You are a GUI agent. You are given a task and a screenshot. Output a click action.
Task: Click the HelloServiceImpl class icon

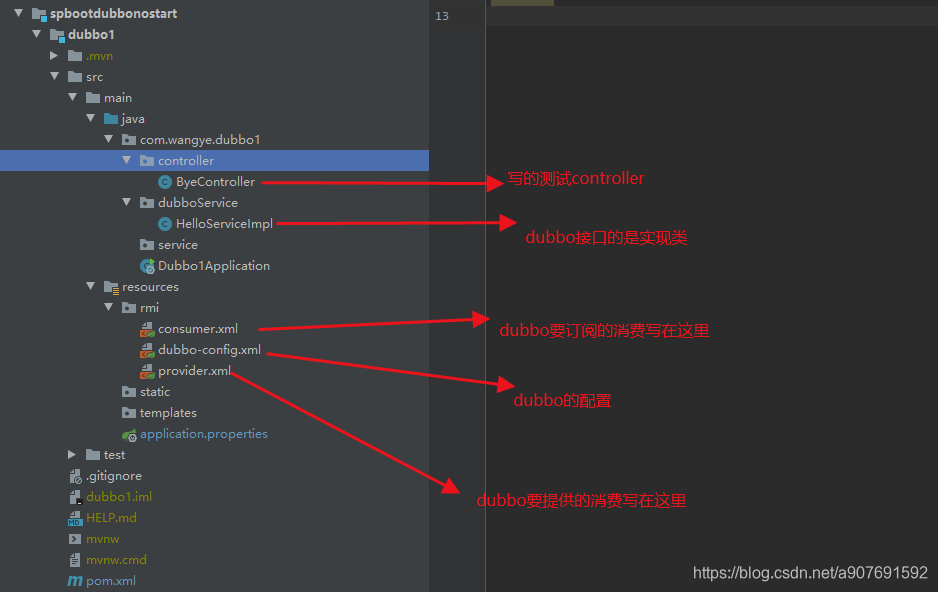pyautogui.click(x=165, y=224)
